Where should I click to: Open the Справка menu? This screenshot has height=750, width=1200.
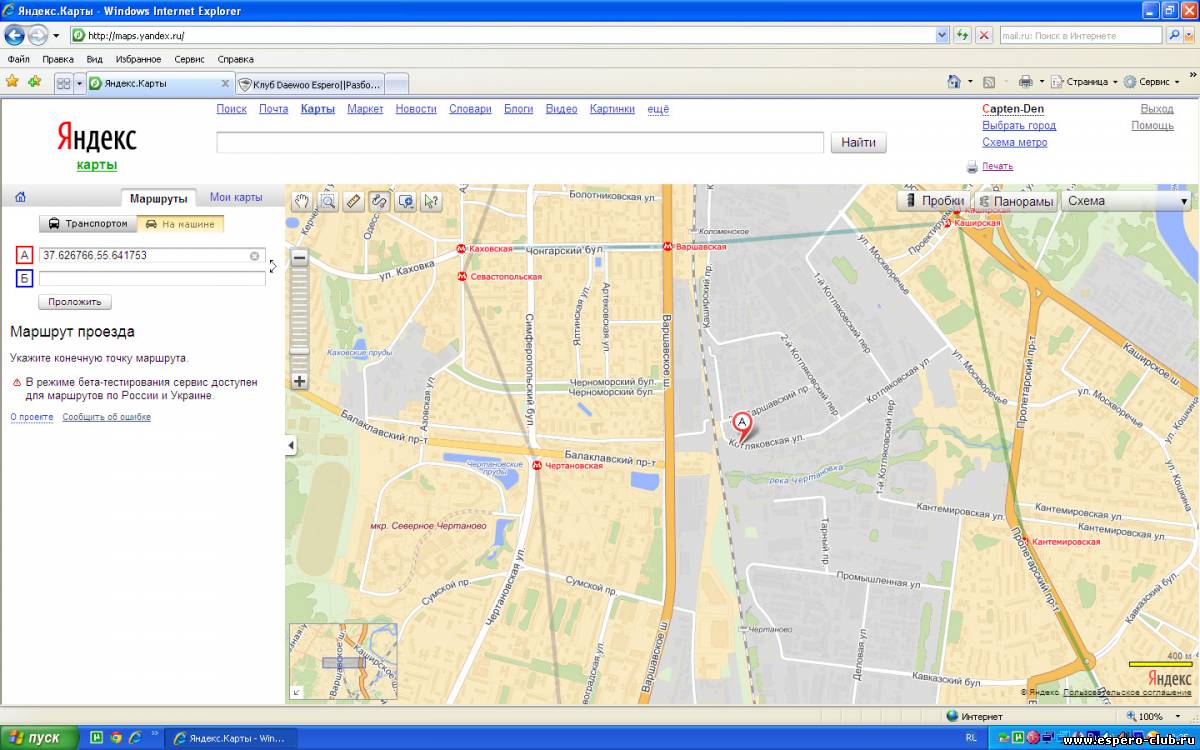(x=235, y=59)
